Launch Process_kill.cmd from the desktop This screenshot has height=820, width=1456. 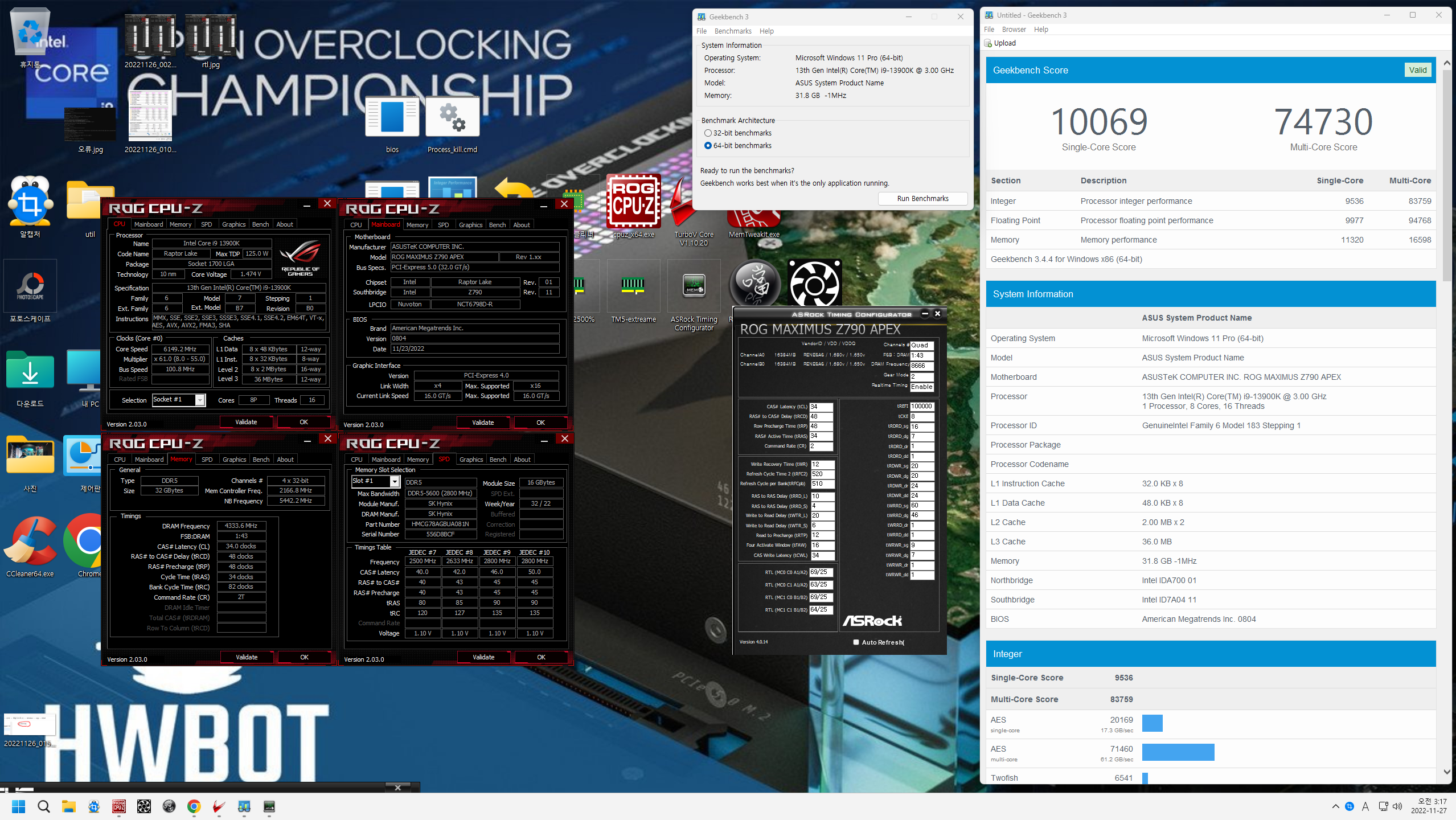pyautogui.click(x=452, y=124)
